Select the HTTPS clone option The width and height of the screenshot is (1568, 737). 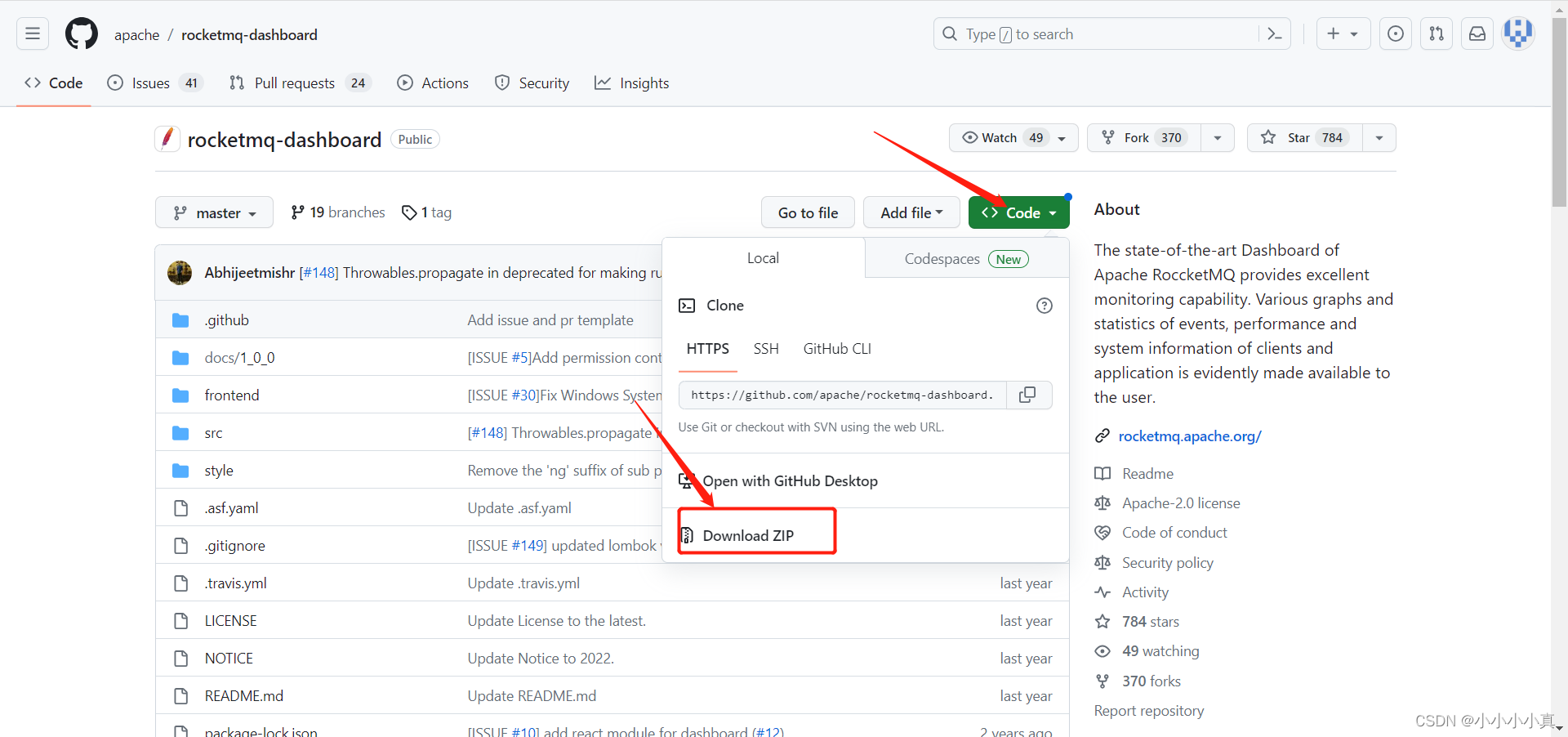pos(708,349)
